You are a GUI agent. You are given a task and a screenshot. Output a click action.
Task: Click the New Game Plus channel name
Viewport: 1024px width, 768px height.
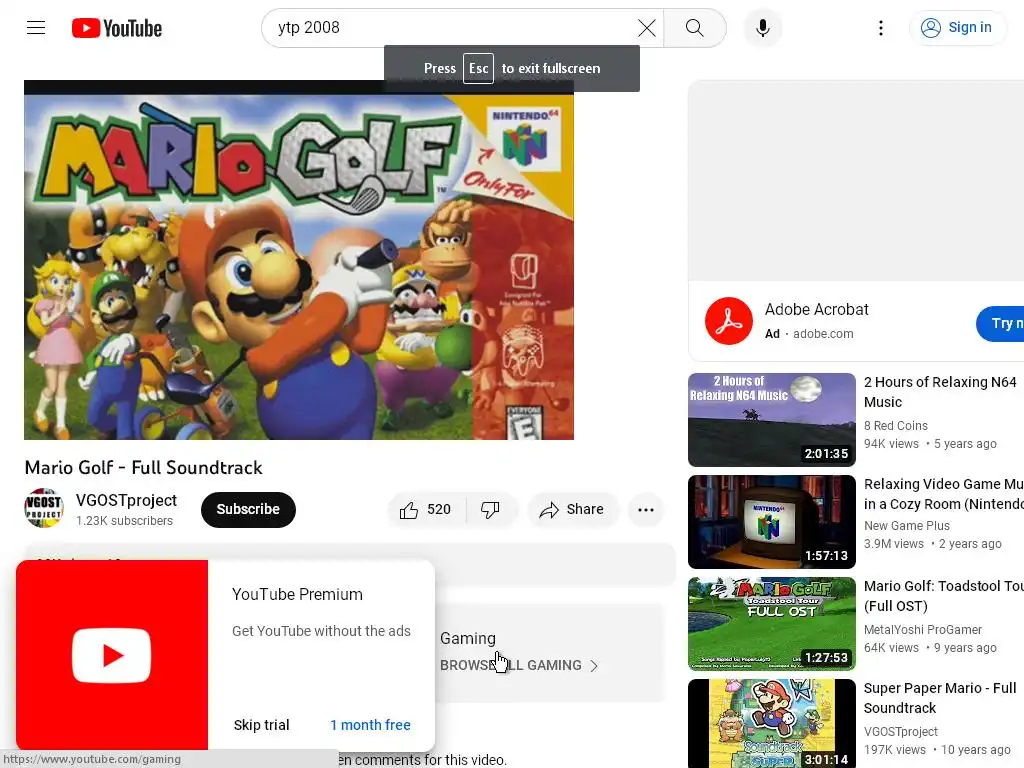click(x=906, y=526)
